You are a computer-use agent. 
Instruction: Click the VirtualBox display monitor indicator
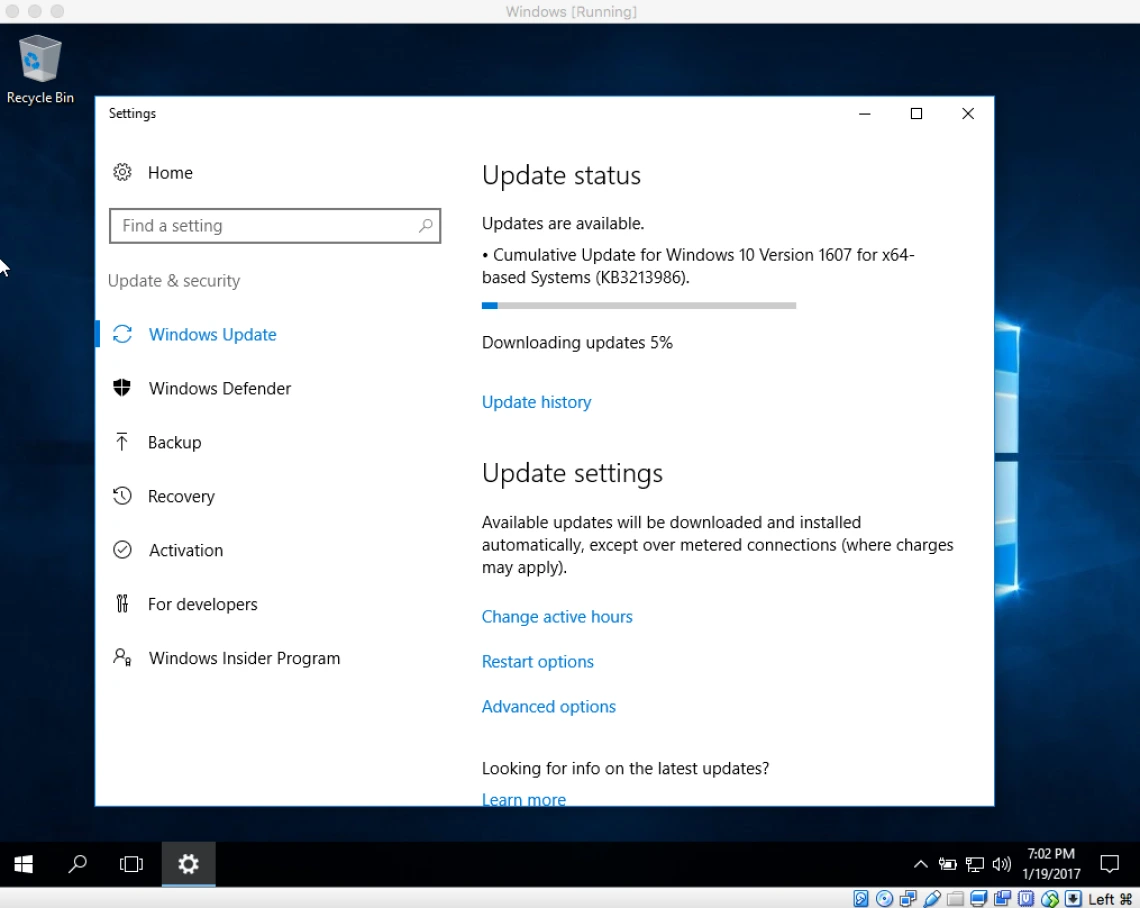tap(979, 899)
